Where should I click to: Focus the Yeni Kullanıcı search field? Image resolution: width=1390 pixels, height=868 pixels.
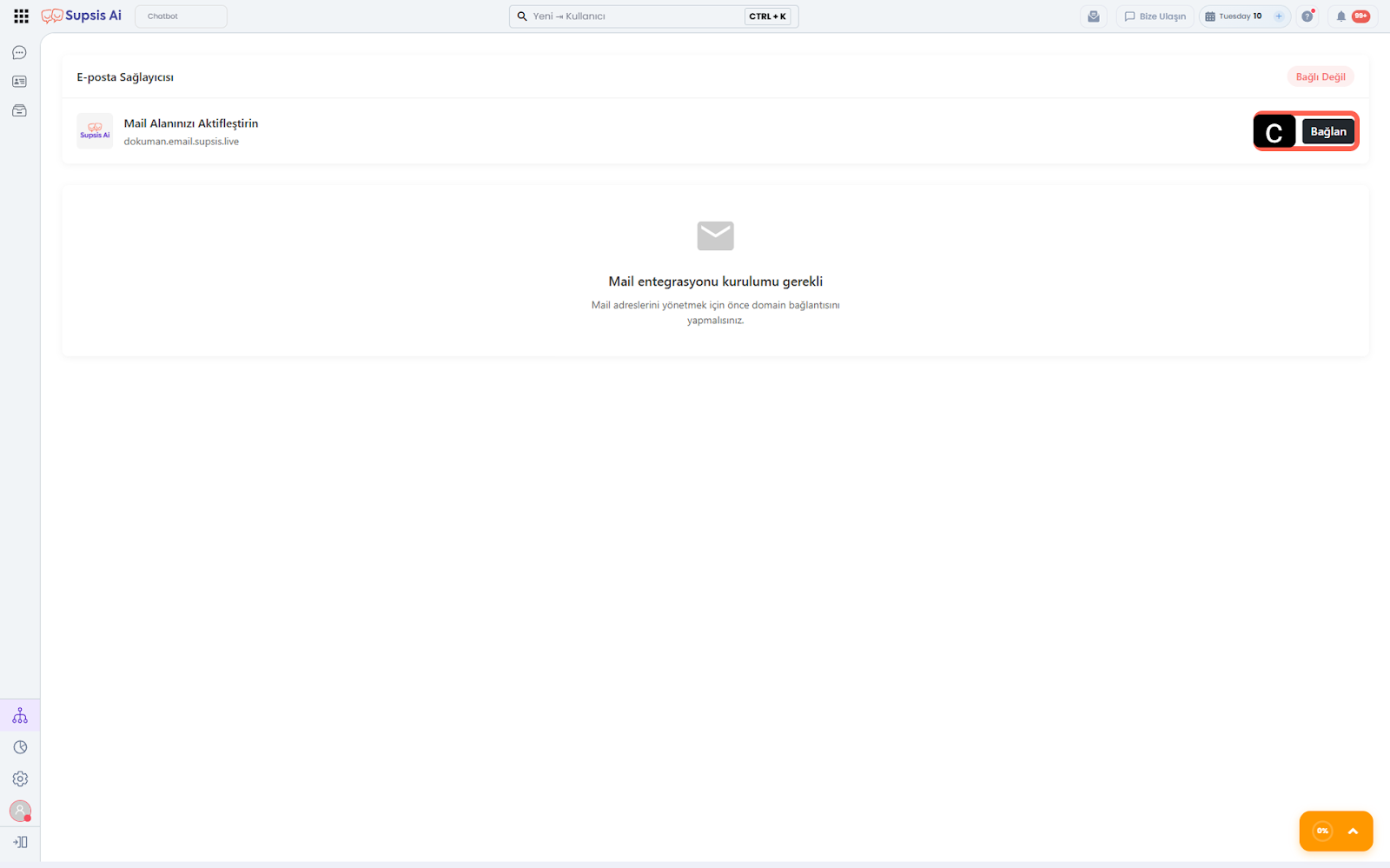point(634,17)
